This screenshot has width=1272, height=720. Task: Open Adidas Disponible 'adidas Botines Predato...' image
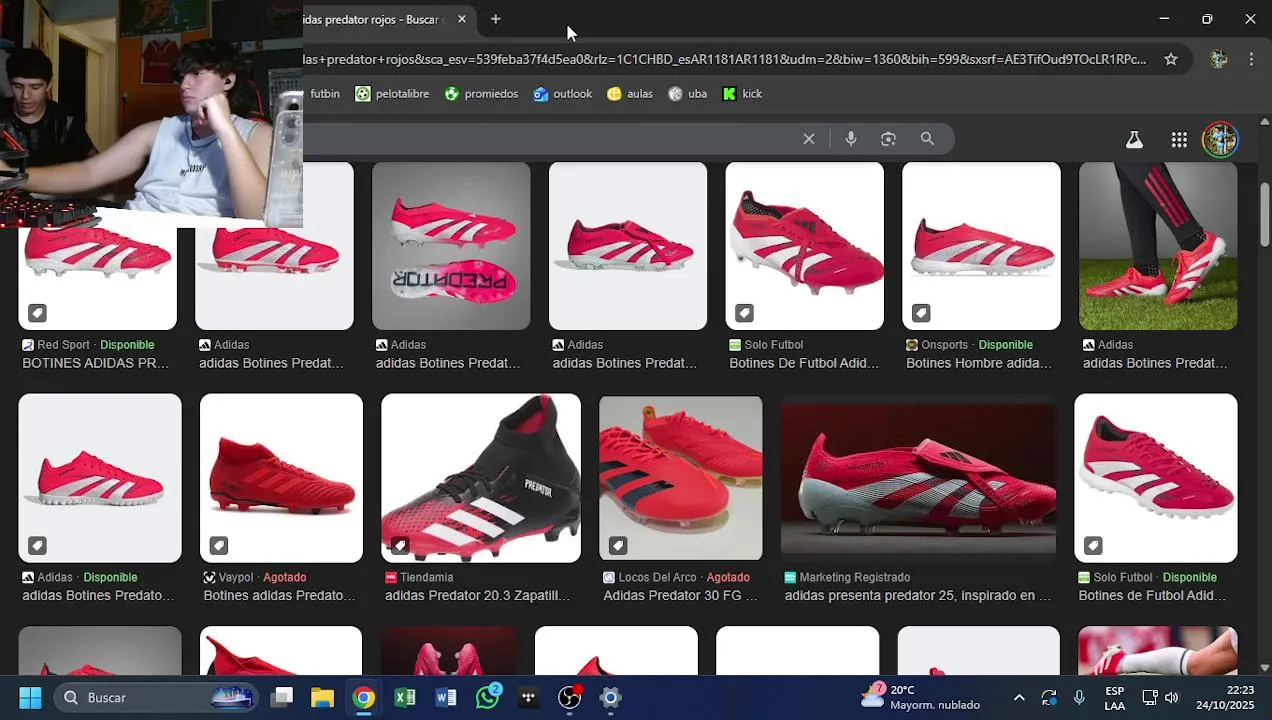pos(100,478)
